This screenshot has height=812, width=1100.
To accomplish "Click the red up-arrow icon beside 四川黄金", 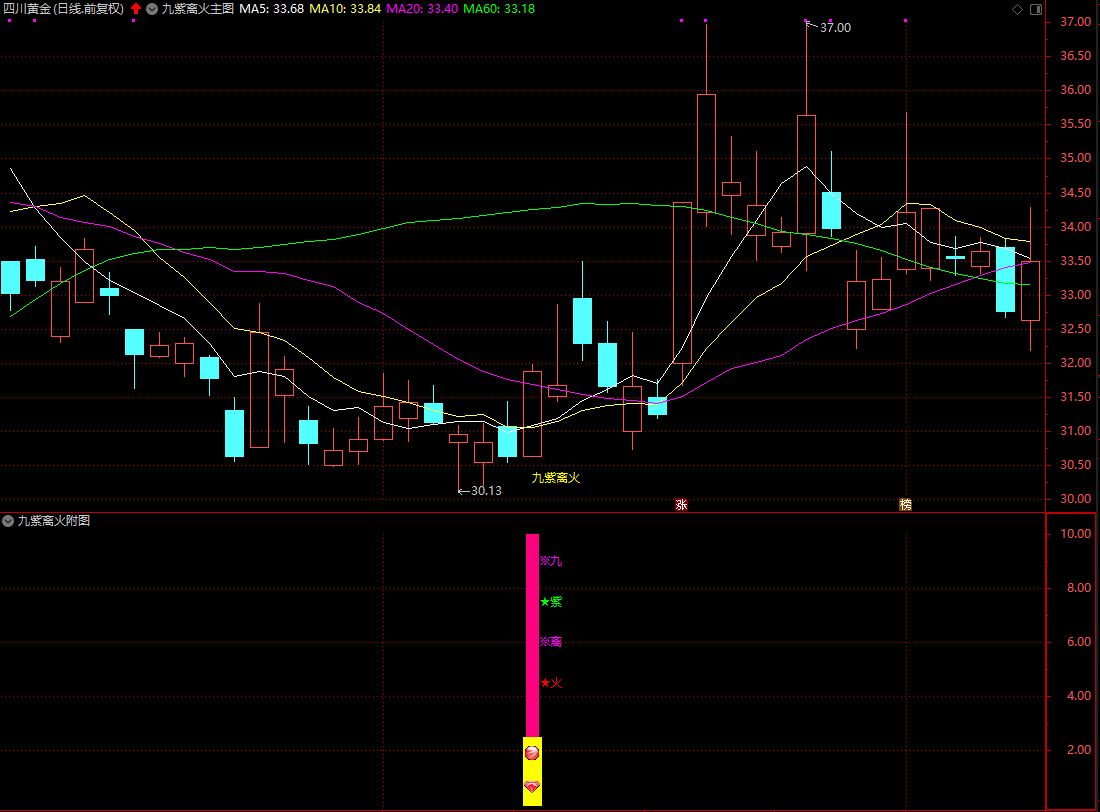I will [x=136, y=9].
